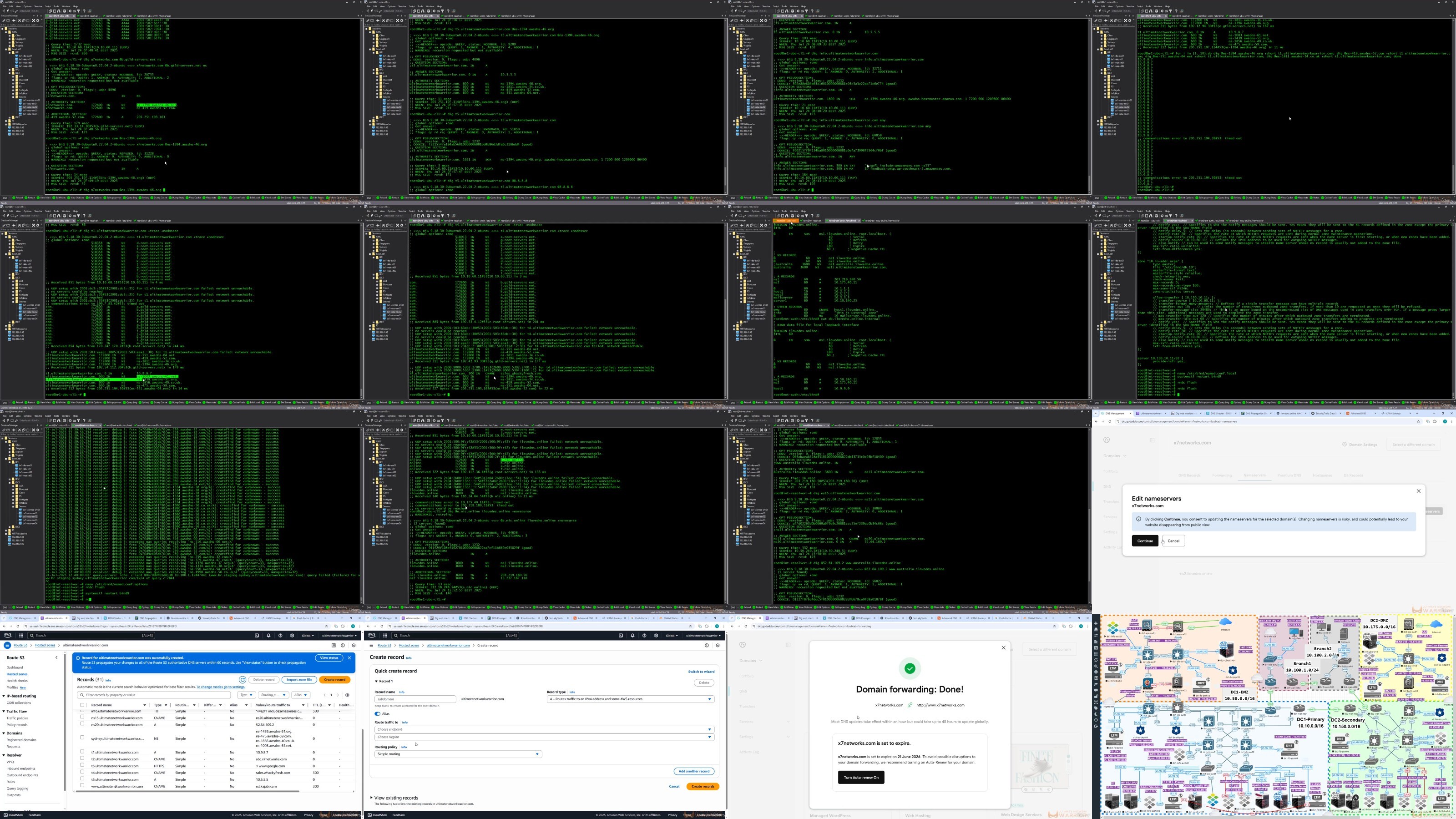Click Continue in the Edit nameservers dialog
The image size is (1456, 819).
coord(1145,541)
